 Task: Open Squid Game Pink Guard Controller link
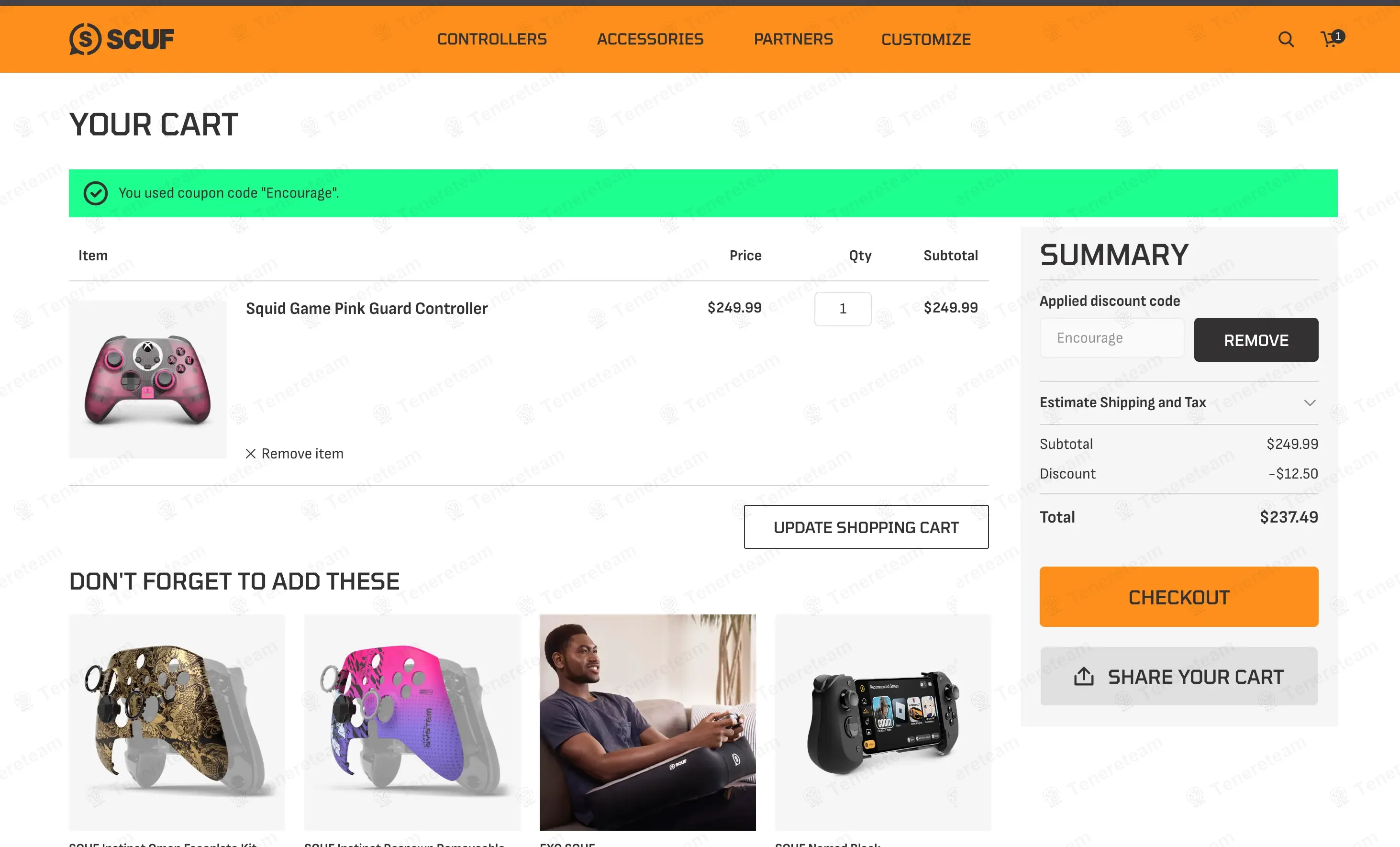(367, 309)
